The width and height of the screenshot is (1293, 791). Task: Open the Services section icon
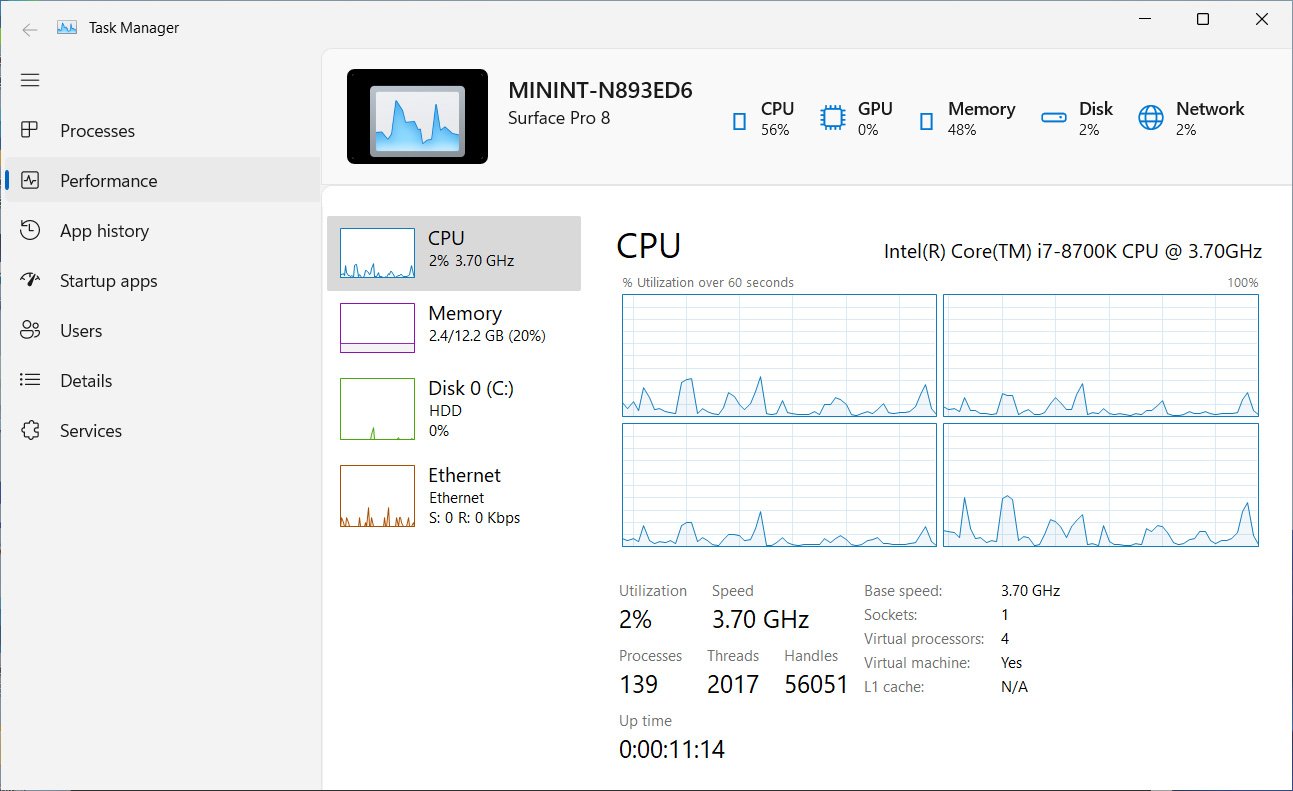click(30, 430)
